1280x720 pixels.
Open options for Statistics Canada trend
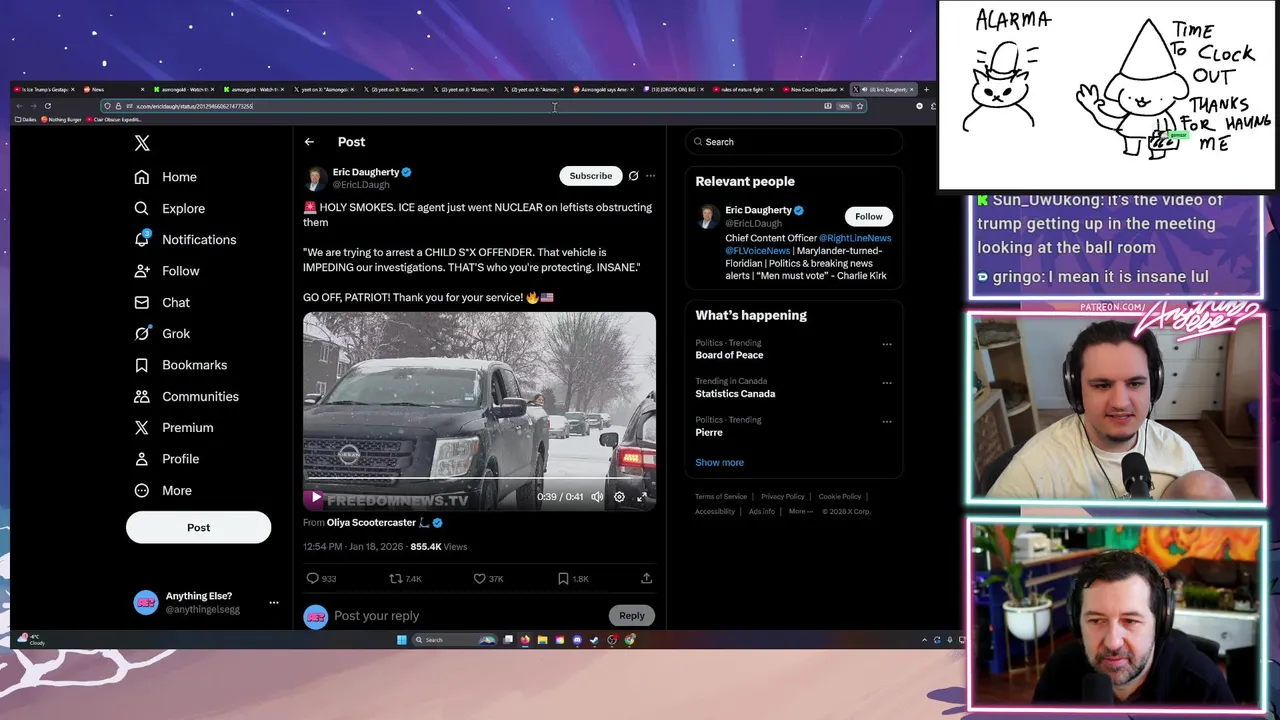[886, 383]
